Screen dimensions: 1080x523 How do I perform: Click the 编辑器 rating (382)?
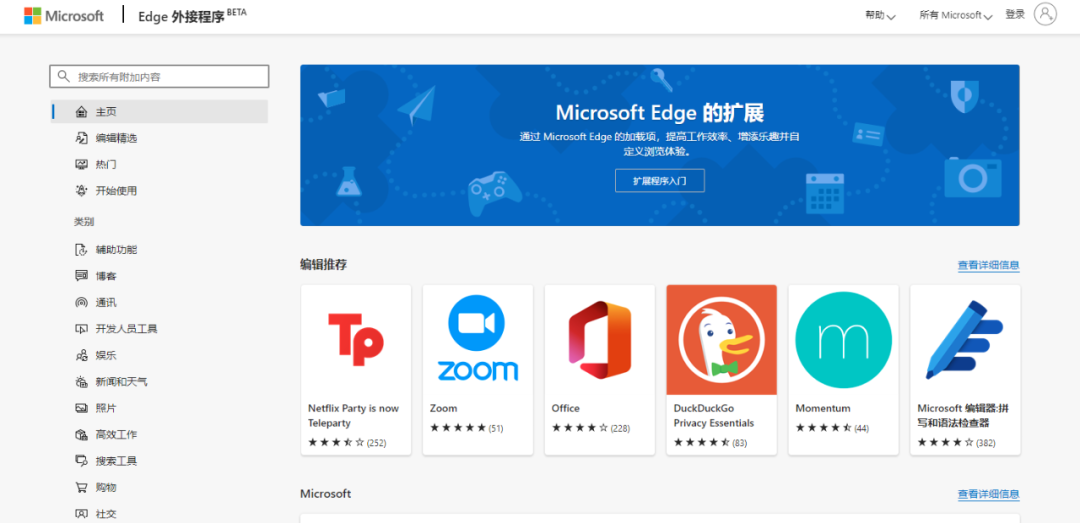point(956,443)
